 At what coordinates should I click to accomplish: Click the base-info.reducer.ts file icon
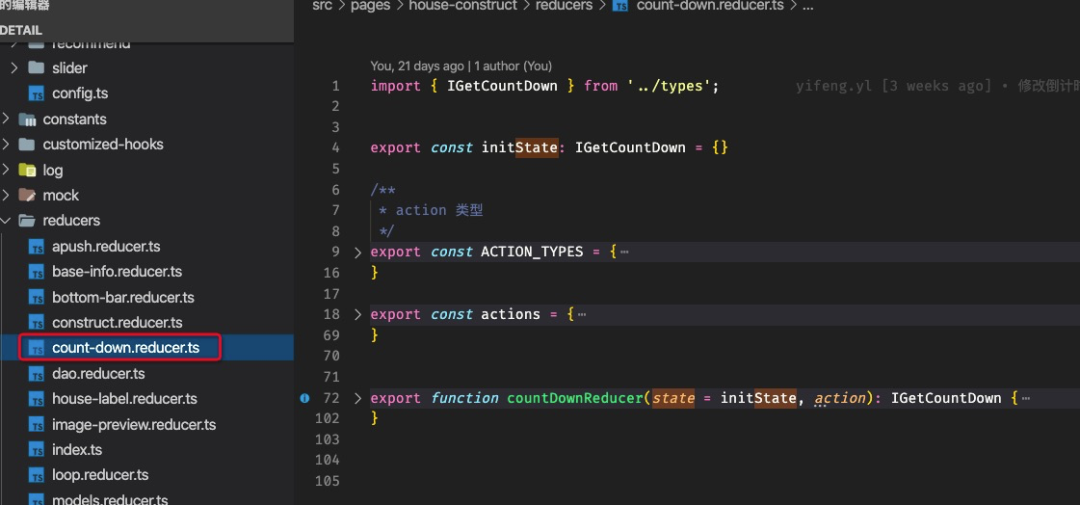pos(37,272)
